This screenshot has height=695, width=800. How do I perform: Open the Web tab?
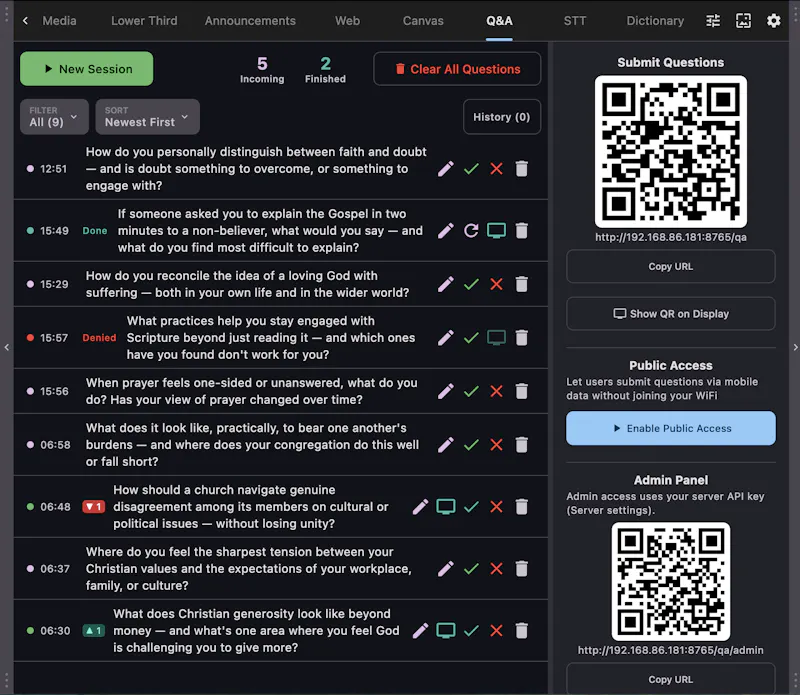(347, 21)
